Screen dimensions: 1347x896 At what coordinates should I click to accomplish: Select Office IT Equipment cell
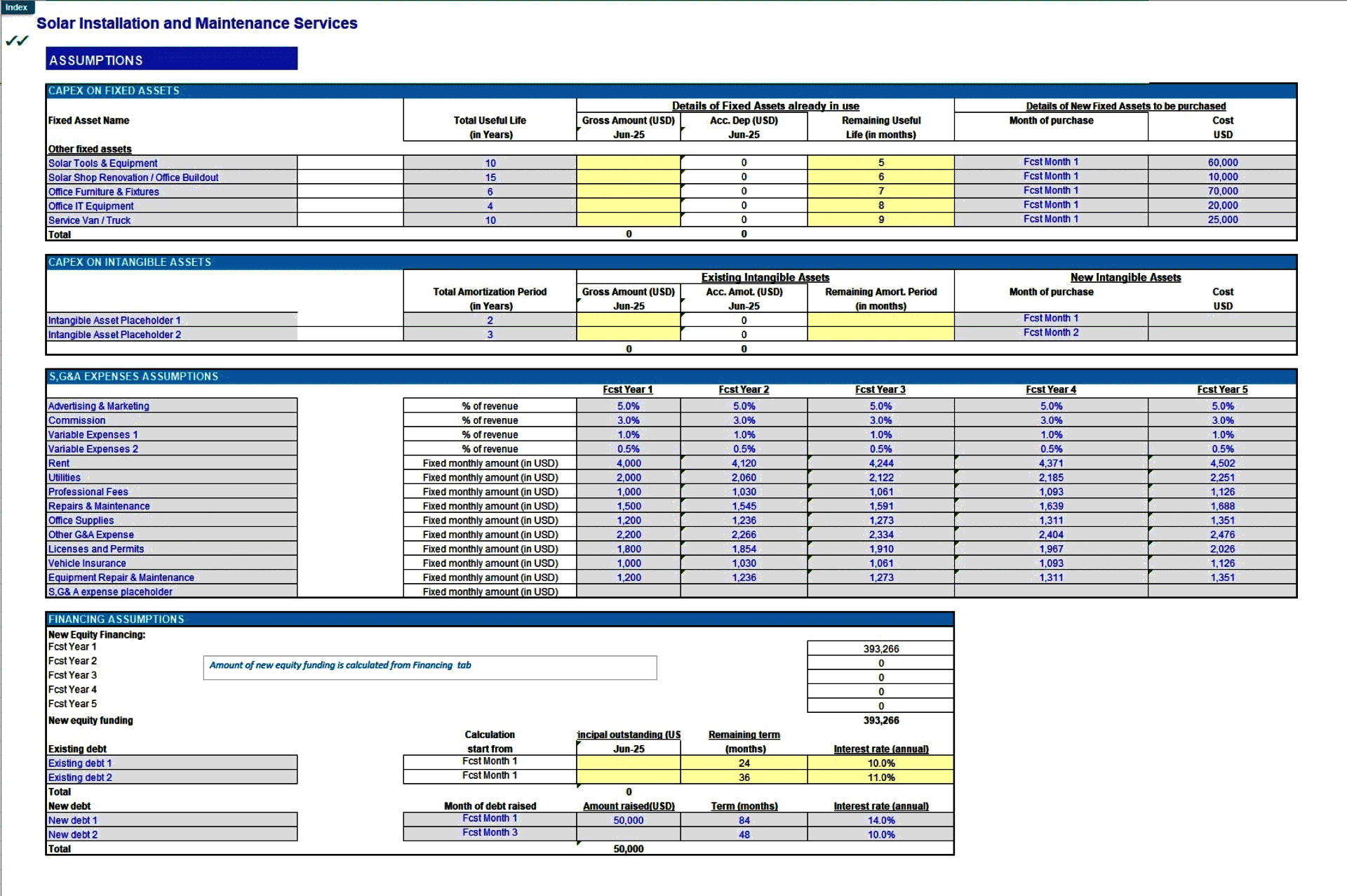tap(172, 206)
